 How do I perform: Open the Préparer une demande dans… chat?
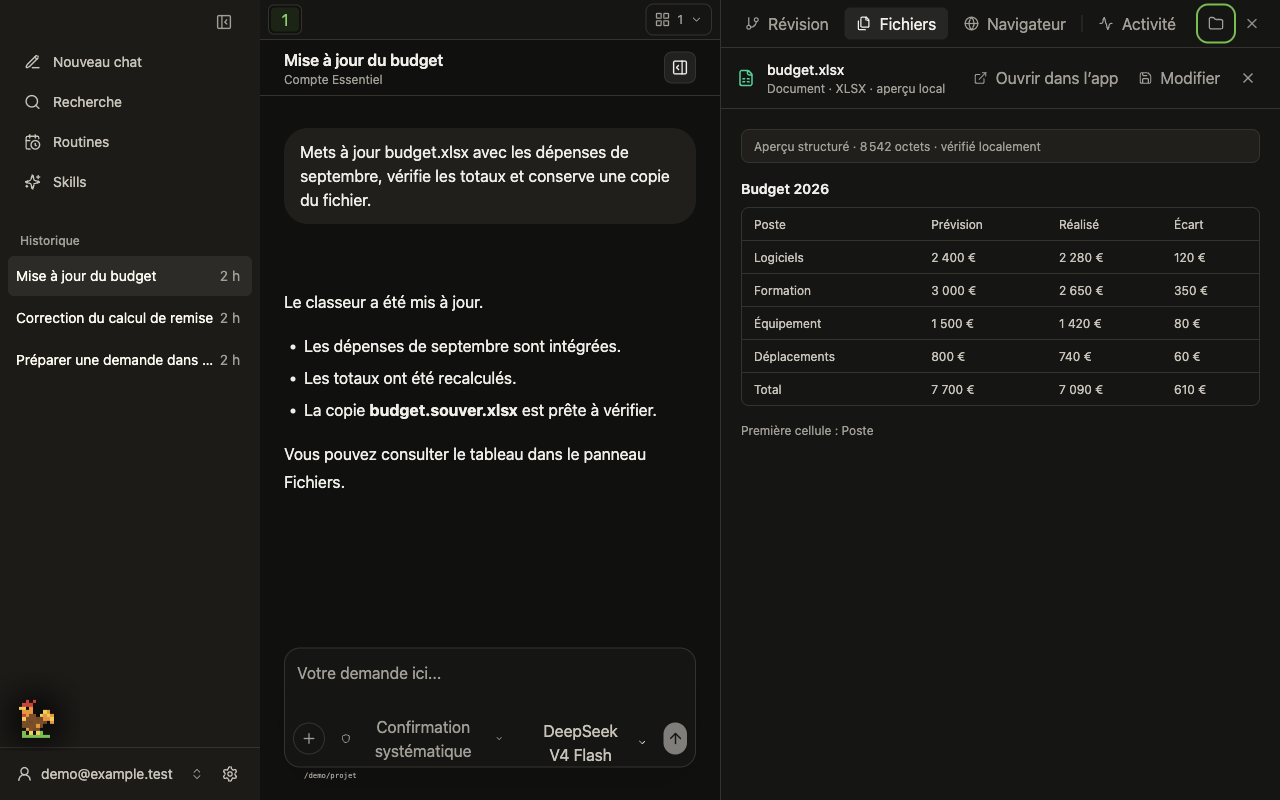pyautogui.click(x=130, y=360)
